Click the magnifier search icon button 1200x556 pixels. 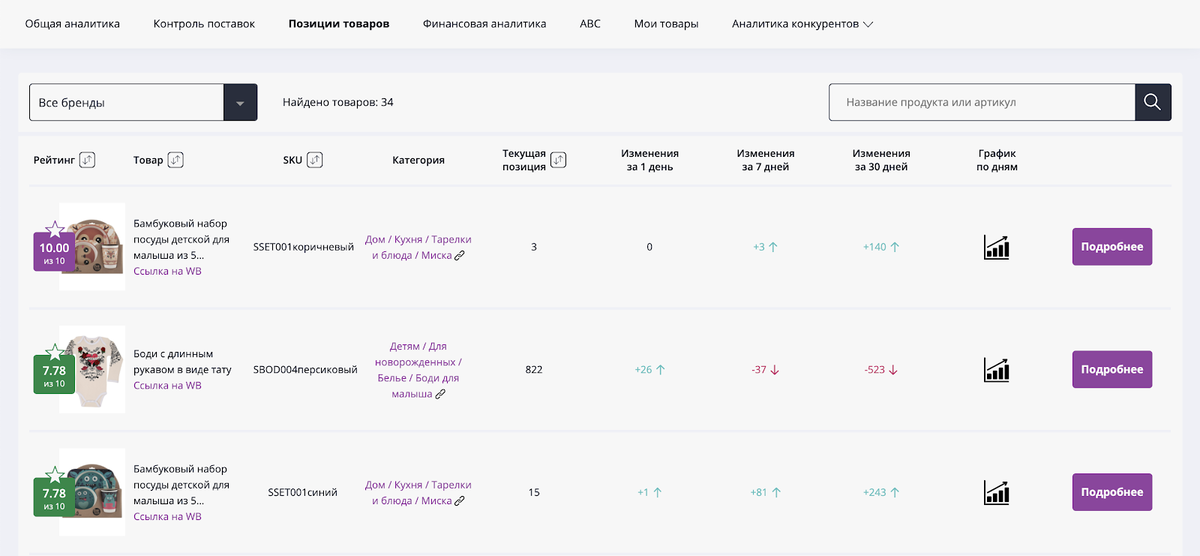tap(1152, 102)
